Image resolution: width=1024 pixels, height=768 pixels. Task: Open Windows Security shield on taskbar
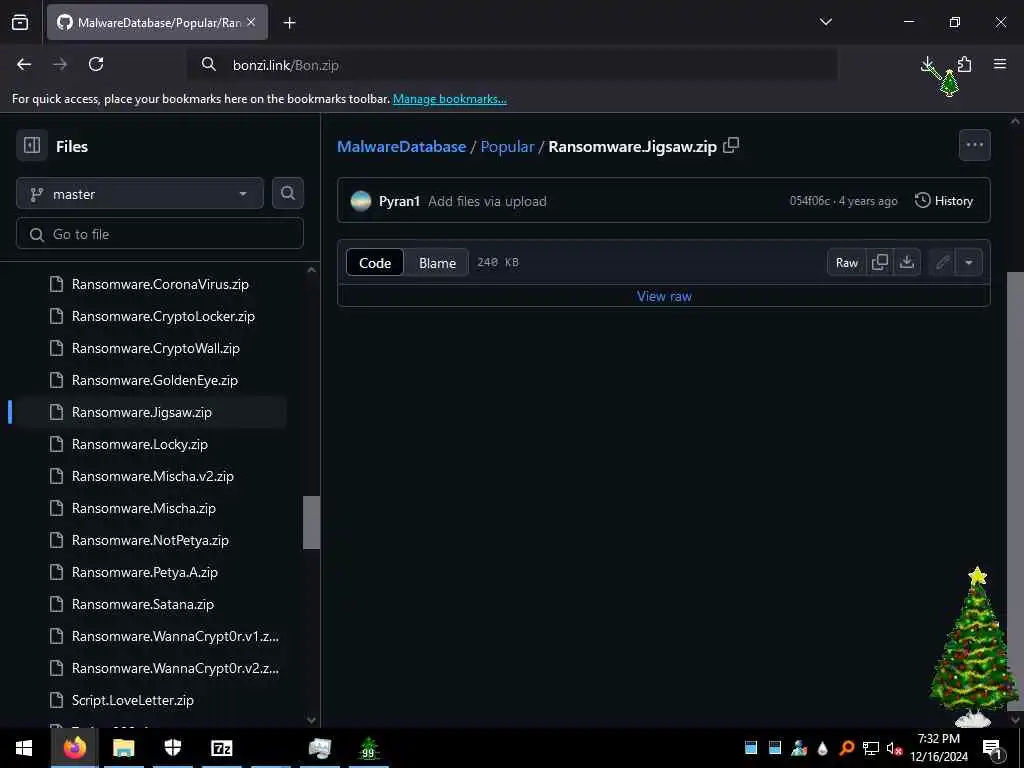(172, 748)
